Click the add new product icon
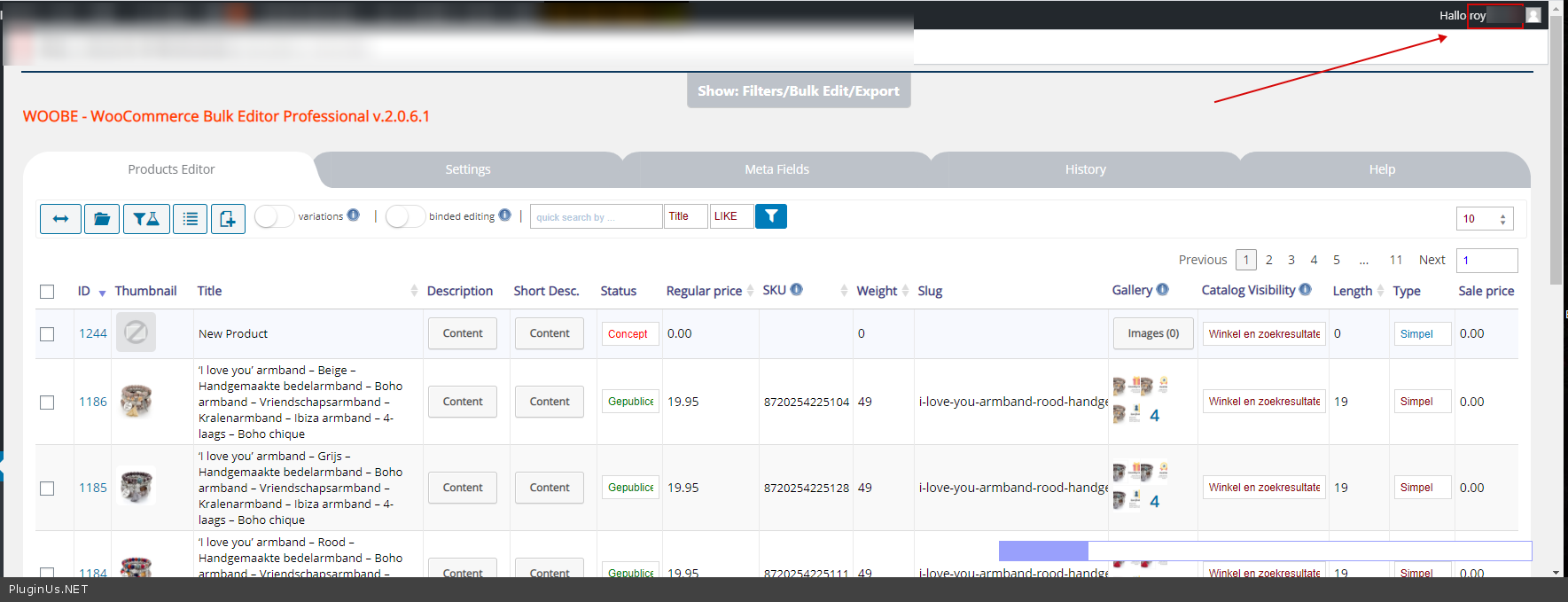 228,218
